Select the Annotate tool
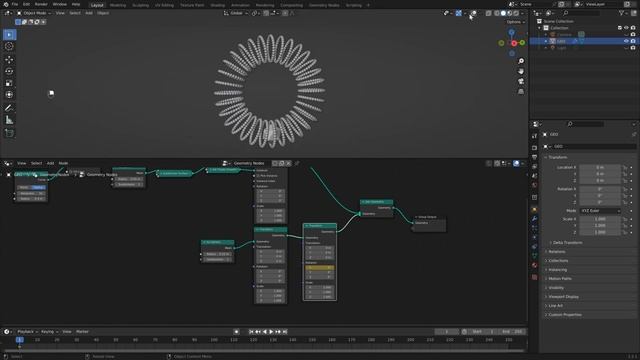640x360 pixels. click(9, 108)
